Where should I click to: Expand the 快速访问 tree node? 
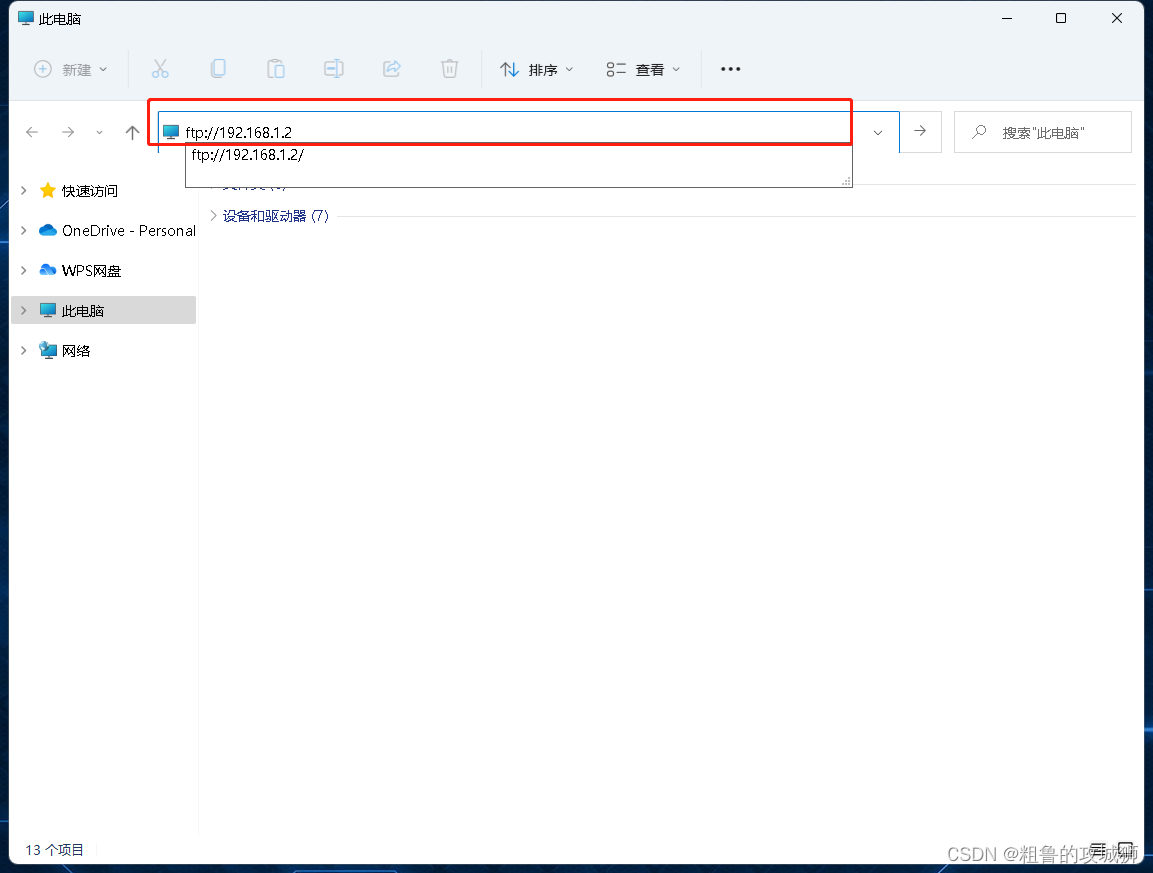click(24, 190)
